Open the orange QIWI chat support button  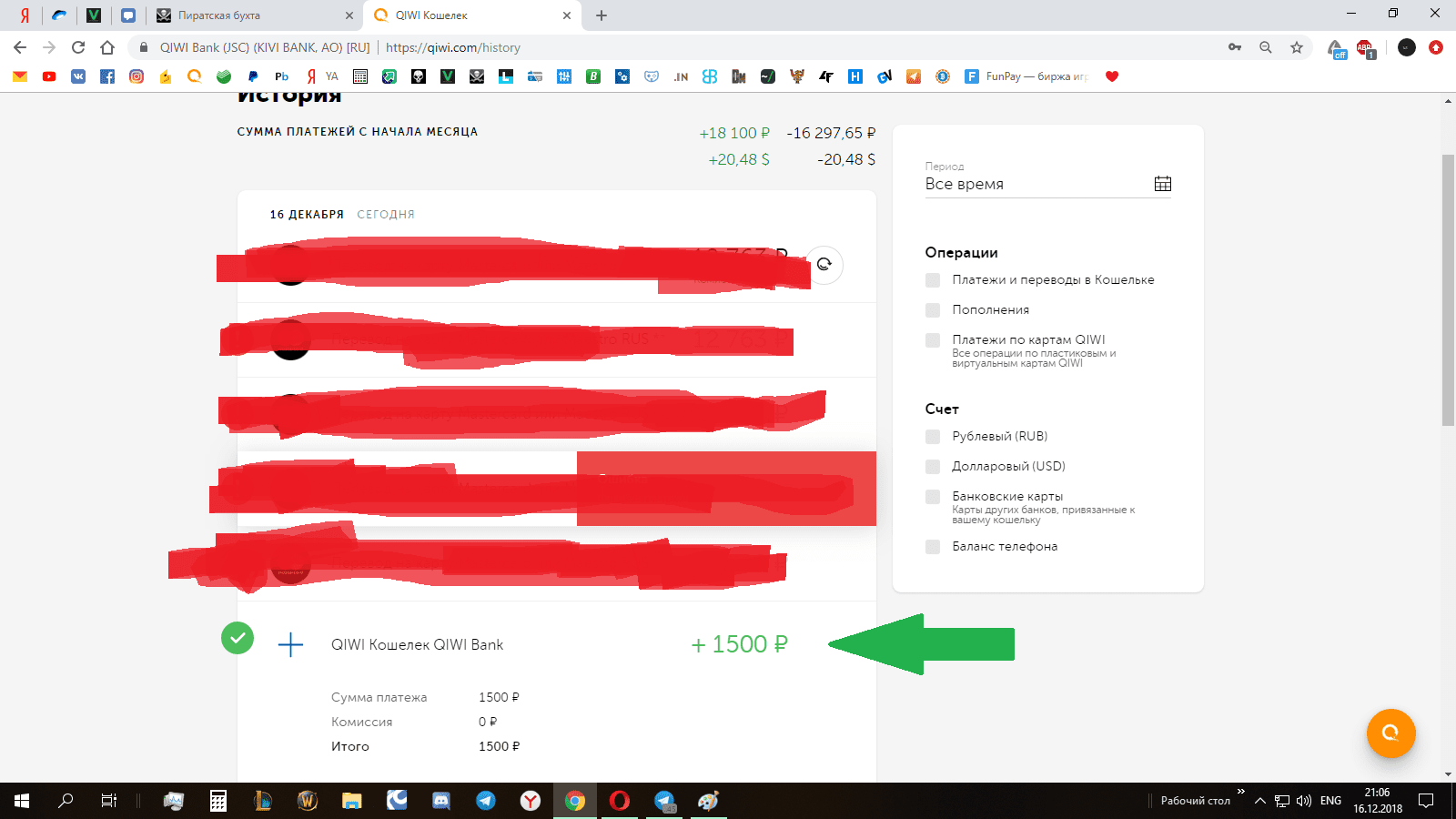click(1390, 733)
